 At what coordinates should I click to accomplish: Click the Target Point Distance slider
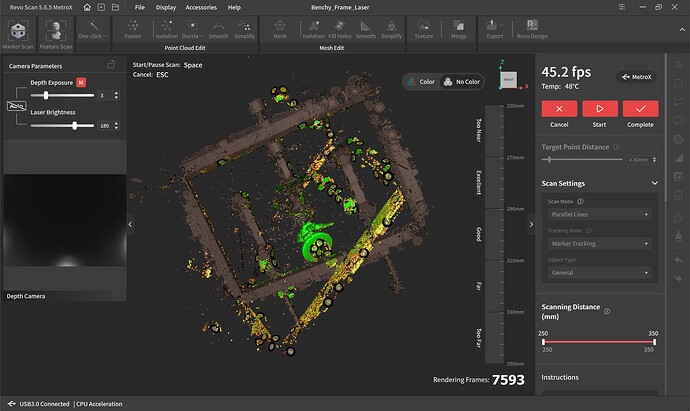(582, 159)
